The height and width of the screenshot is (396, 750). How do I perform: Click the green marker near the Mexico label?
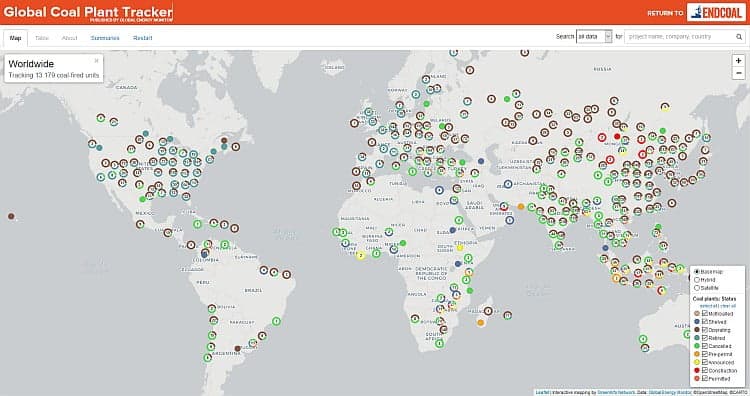coord(142,199)
